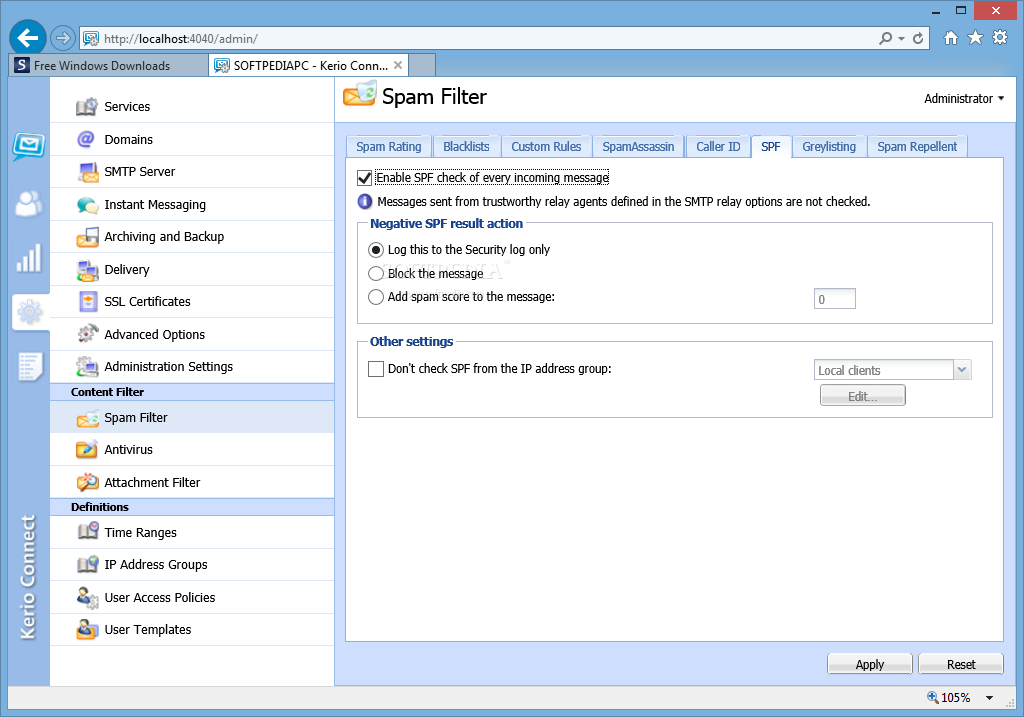
Task: Click the empty new tab button
Action: pyautogui.click(x=422, y=65)
